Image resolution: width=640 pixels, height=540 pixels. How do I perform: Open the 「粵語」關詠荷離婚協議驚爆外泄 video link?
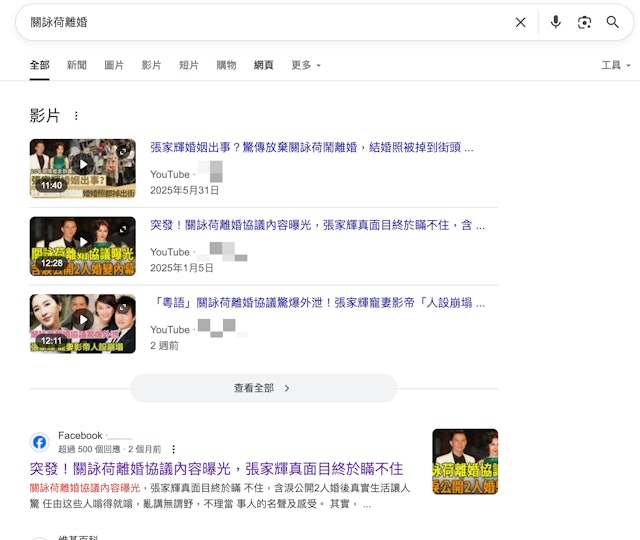pyautogui.click(x=318, y=303)
